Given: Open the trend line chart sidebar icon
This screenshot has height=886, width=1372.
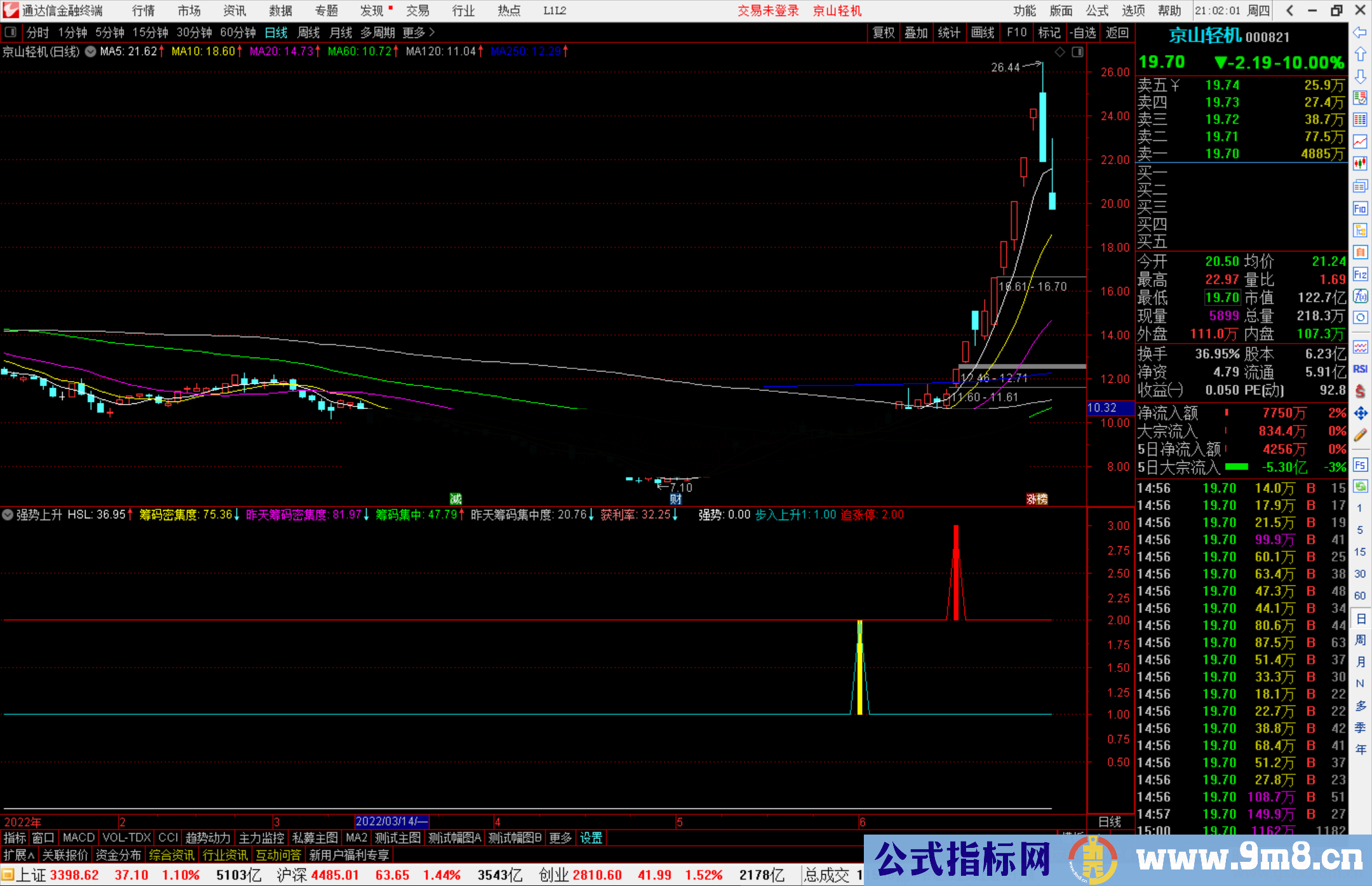Looking at the screenshot, I should (x=1360, y=142).
